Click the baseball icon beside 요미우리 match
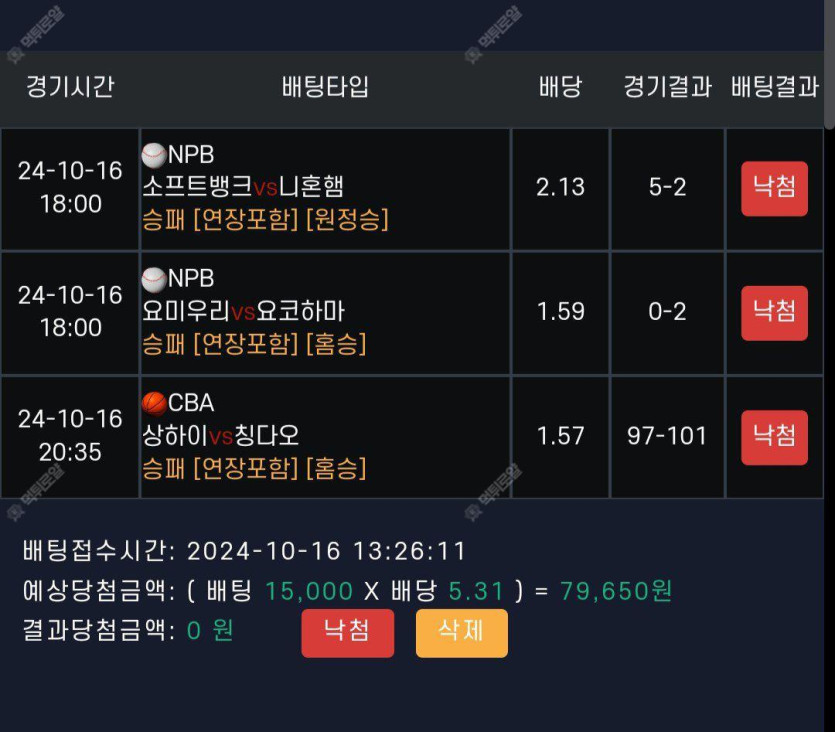835x732 pixels. (x=154, y=279)
